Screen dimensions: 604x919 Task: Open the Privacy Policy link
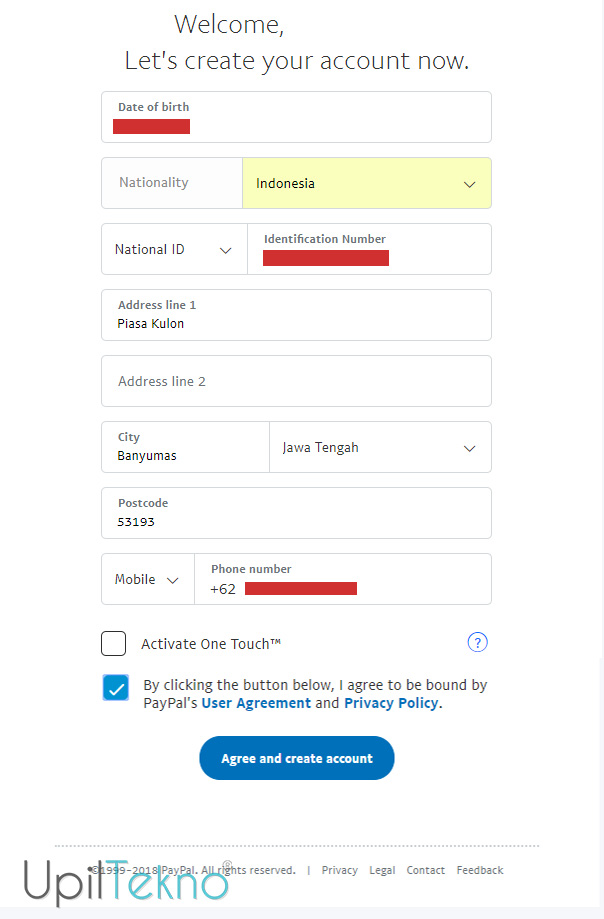[391, 703]
